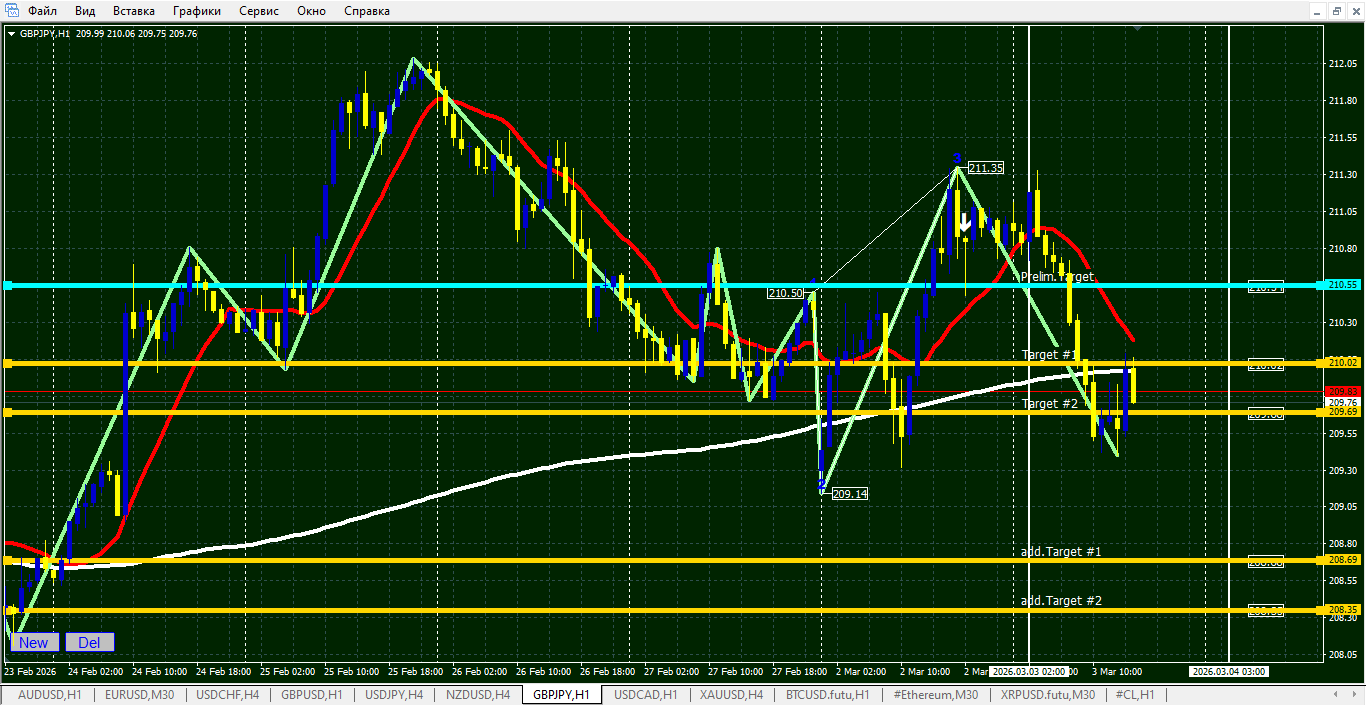This screenshot has width=1366, height=706.
Task: Click the New button on the chart
Action: tap(33, 642)
